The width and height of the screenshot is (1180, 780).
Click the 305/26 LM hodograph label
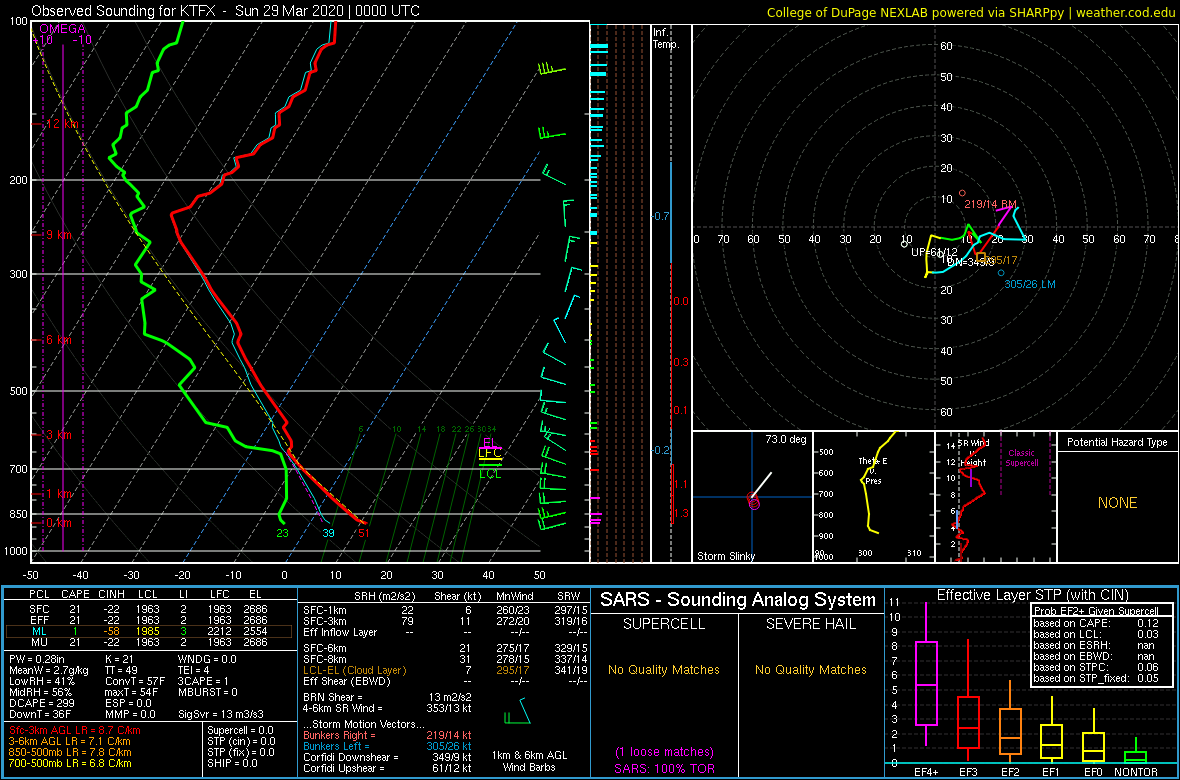(1031, 285)
